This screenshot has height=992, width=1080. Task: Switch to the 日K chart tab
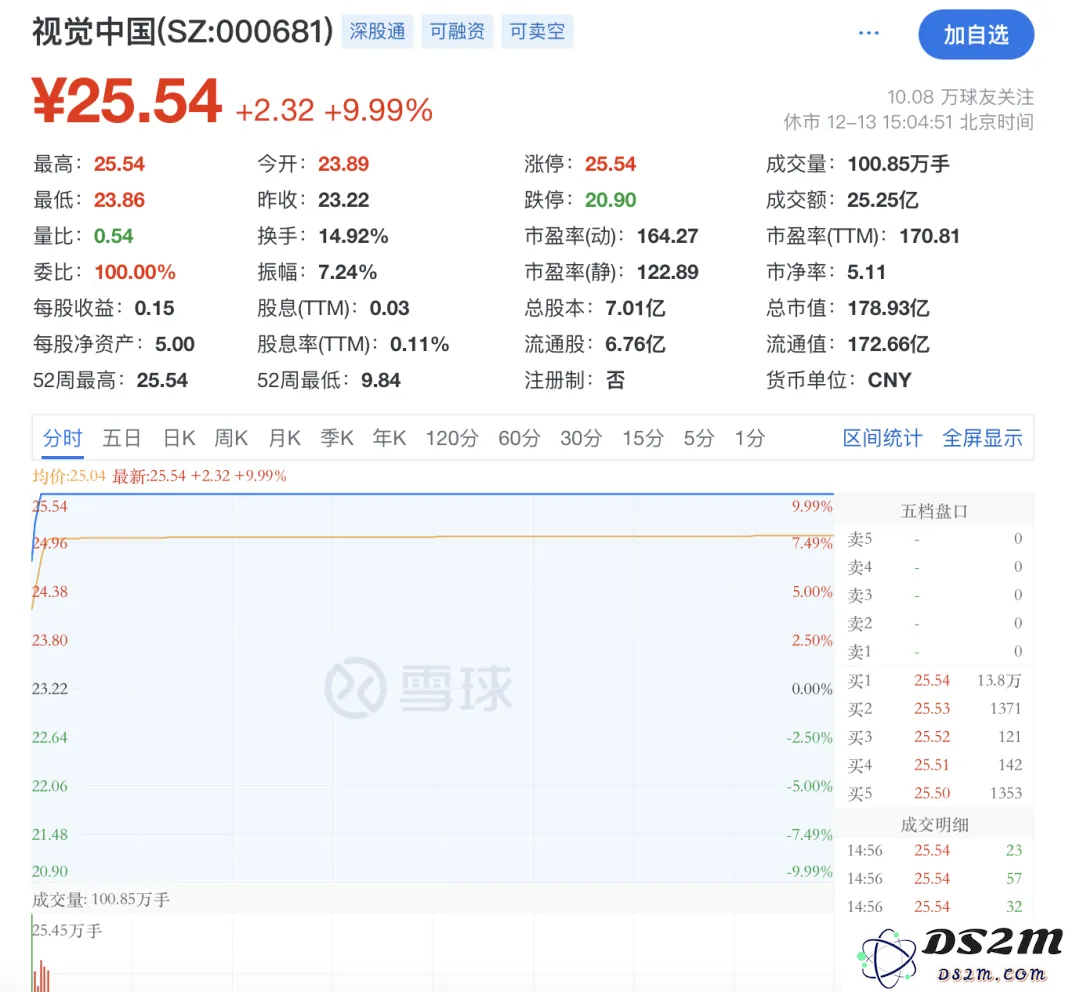179,438
